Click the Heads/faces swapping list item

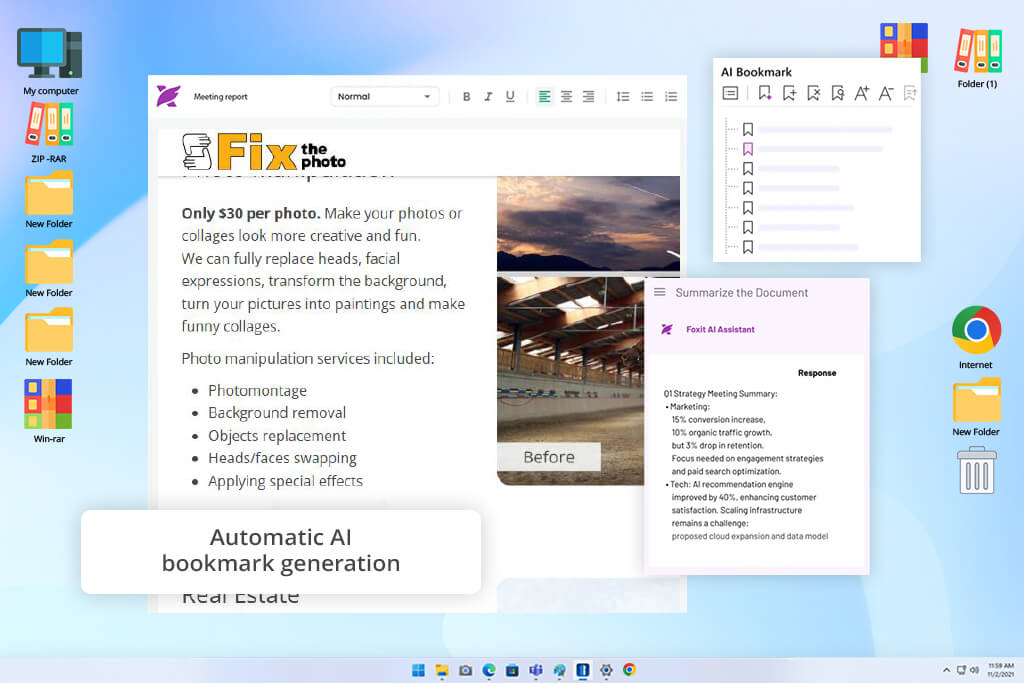[x=282, y=458]
